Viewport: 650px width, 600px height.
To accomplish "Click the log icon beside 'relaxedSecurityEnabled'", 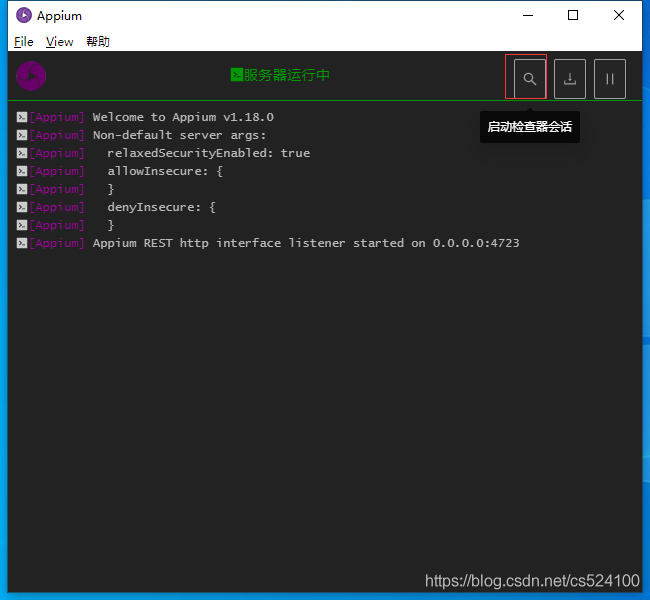I will click(22, 153).
